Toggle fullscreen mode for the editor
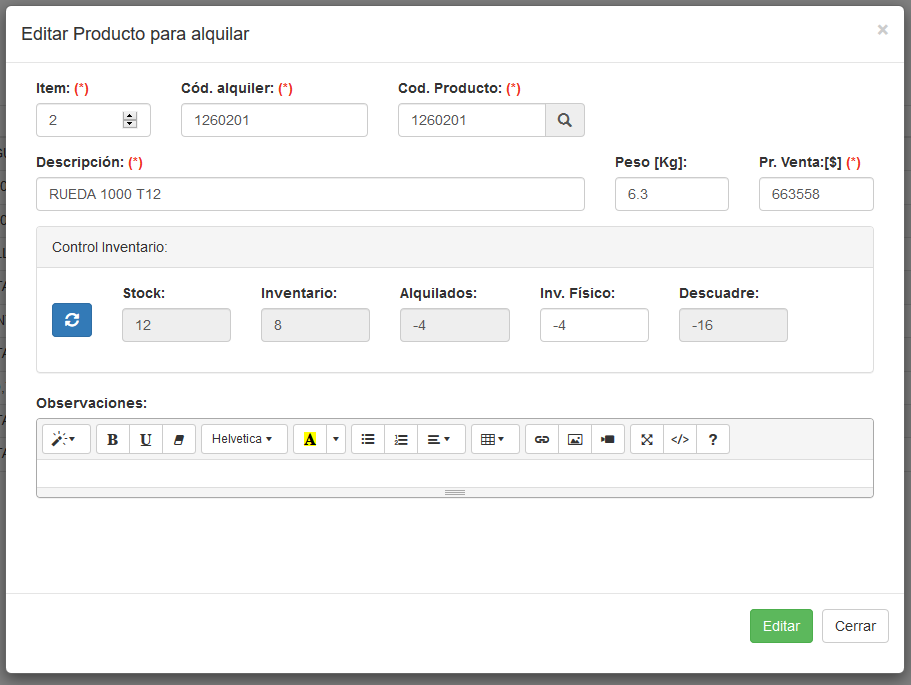 [x=647, y=439]
